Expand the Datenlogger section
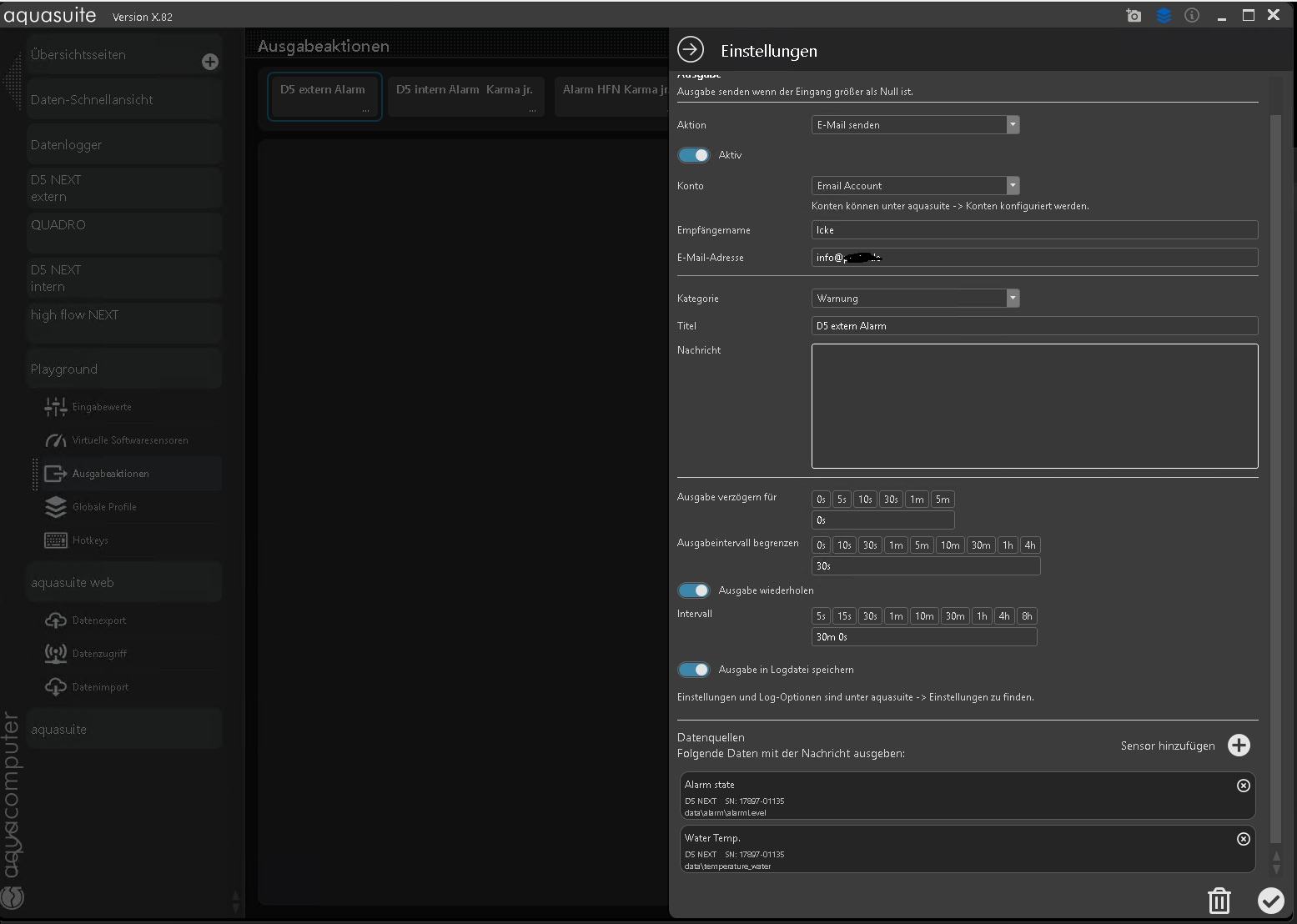This screenshot has height=924, width=1297. pos(124,145)
